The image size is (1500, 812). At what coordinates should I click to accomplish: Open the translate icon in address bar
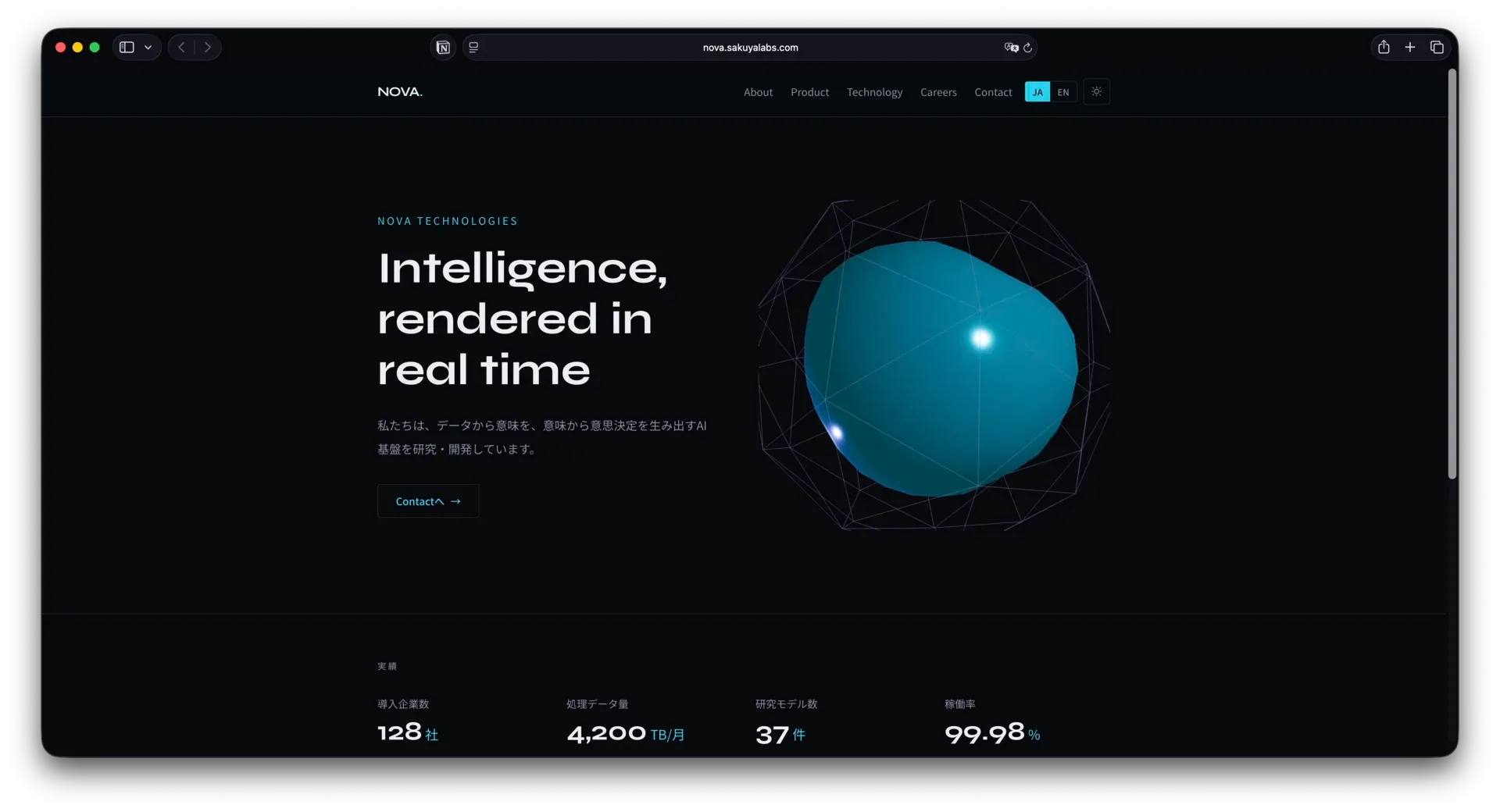(1011, 48)
